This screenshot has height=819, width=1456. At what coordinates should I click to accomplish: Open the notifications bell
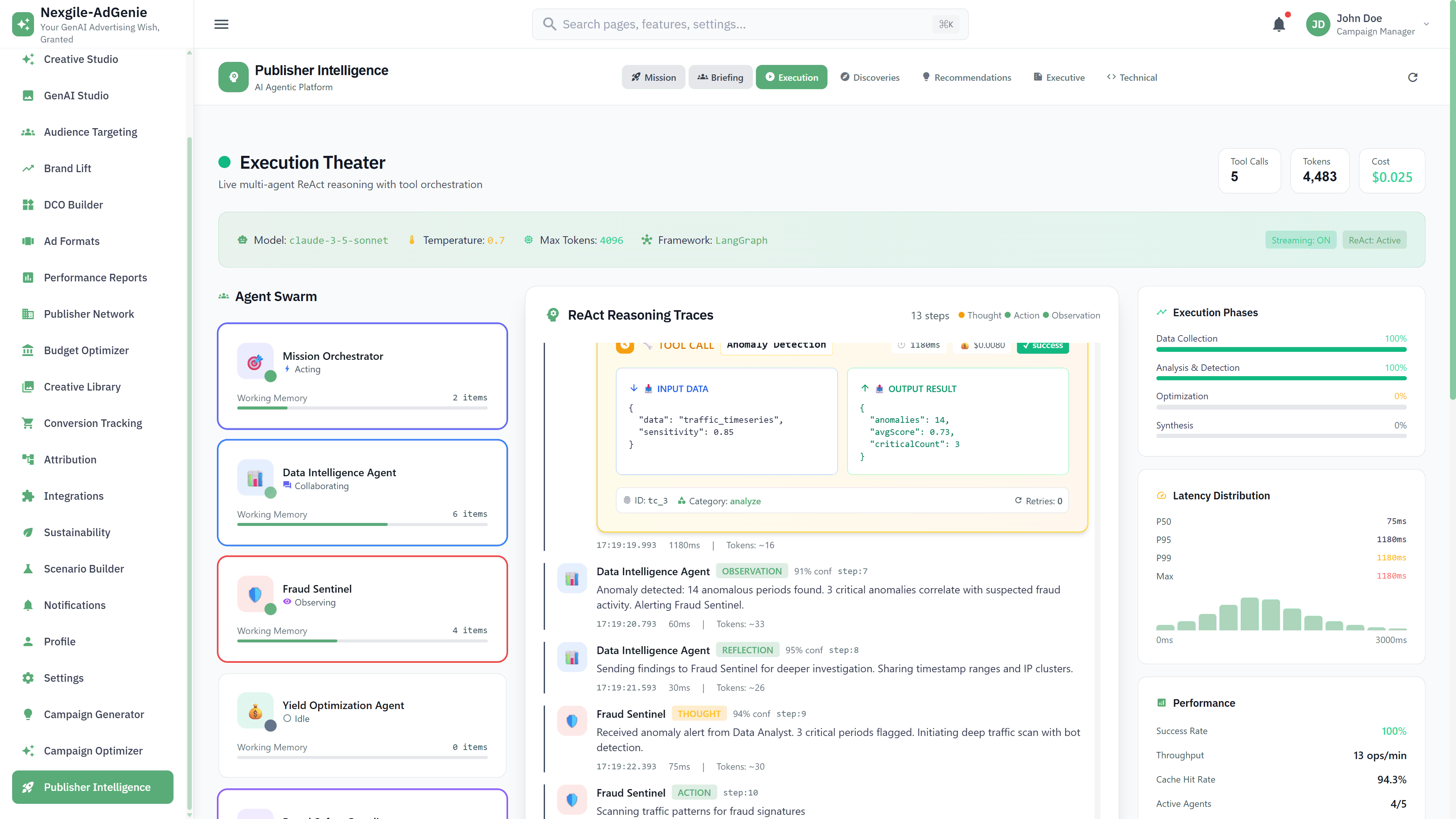coord(1280,24)
